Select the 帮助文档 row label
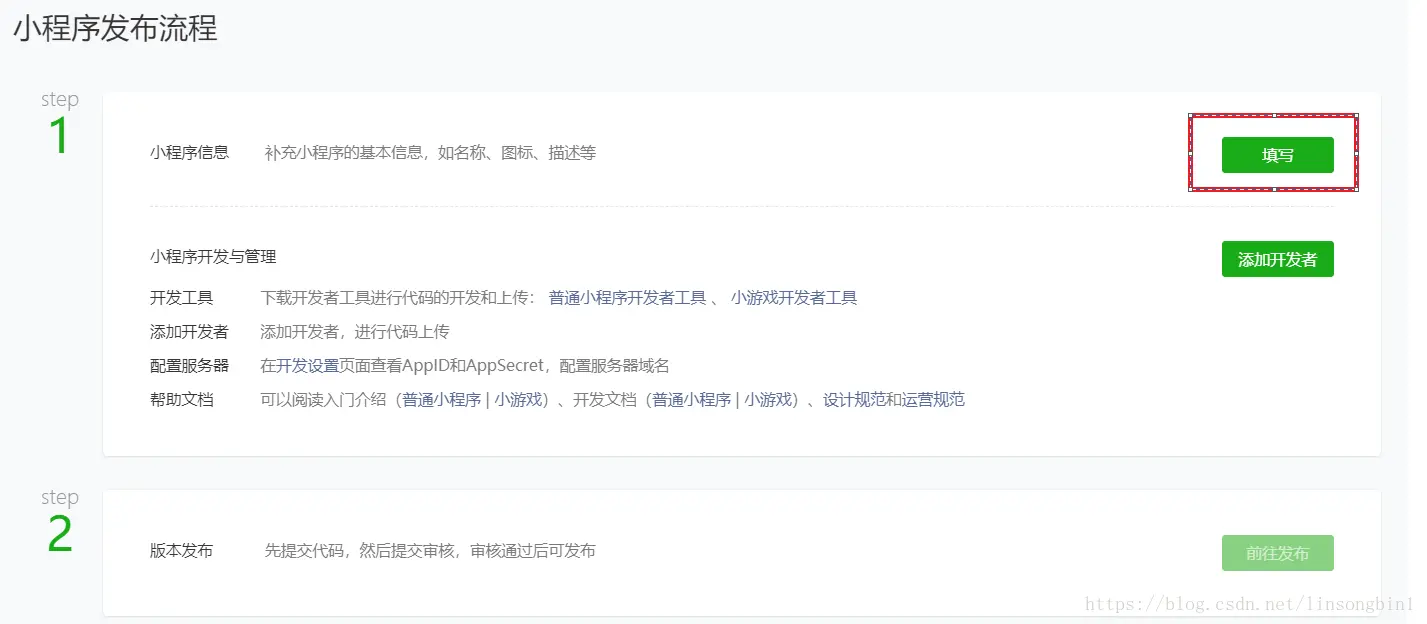Viewport: 1427px width, 624px height. coord(181,399)
